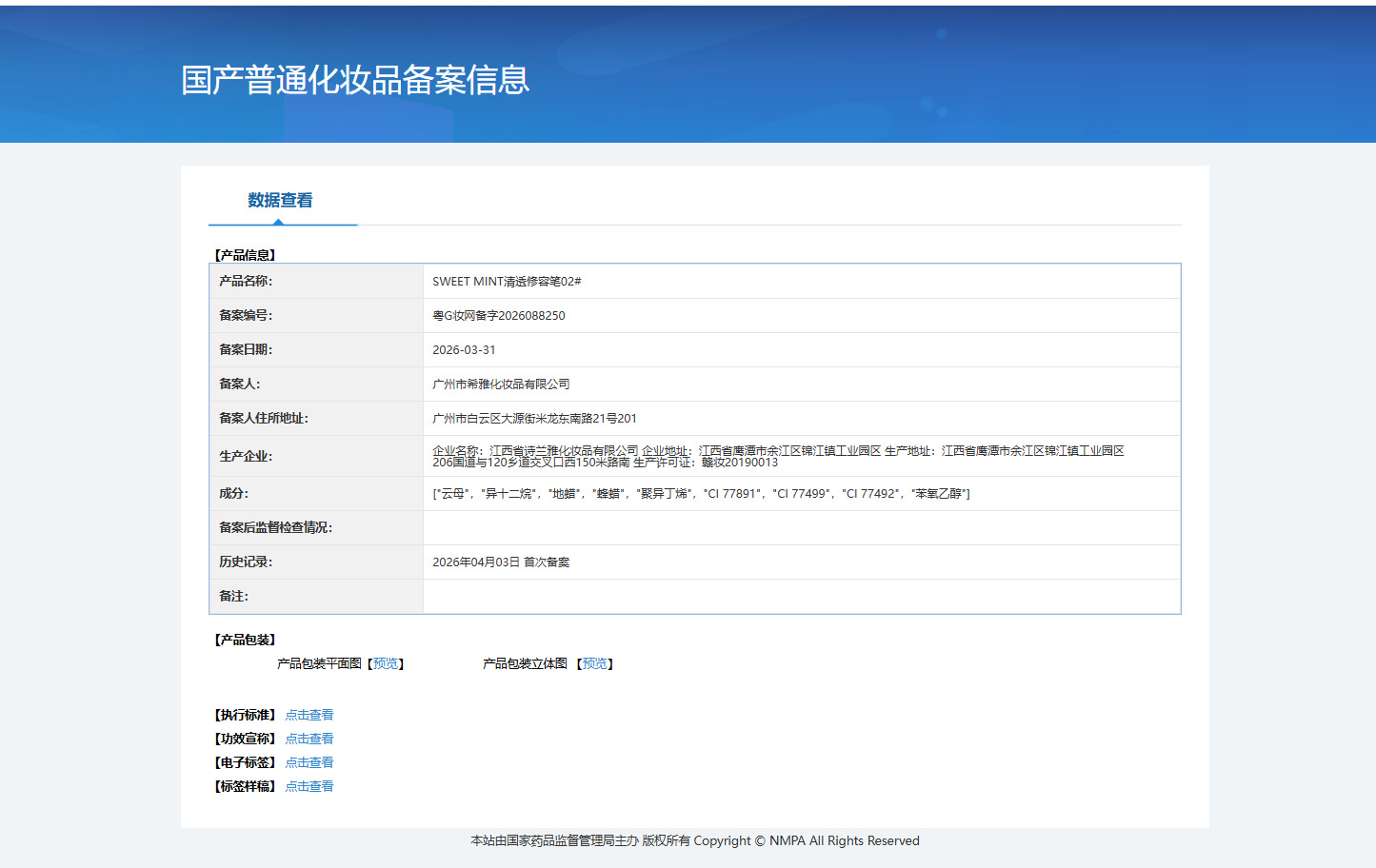Click the page title 国产普通化妆品备案信息

[355, 80]
